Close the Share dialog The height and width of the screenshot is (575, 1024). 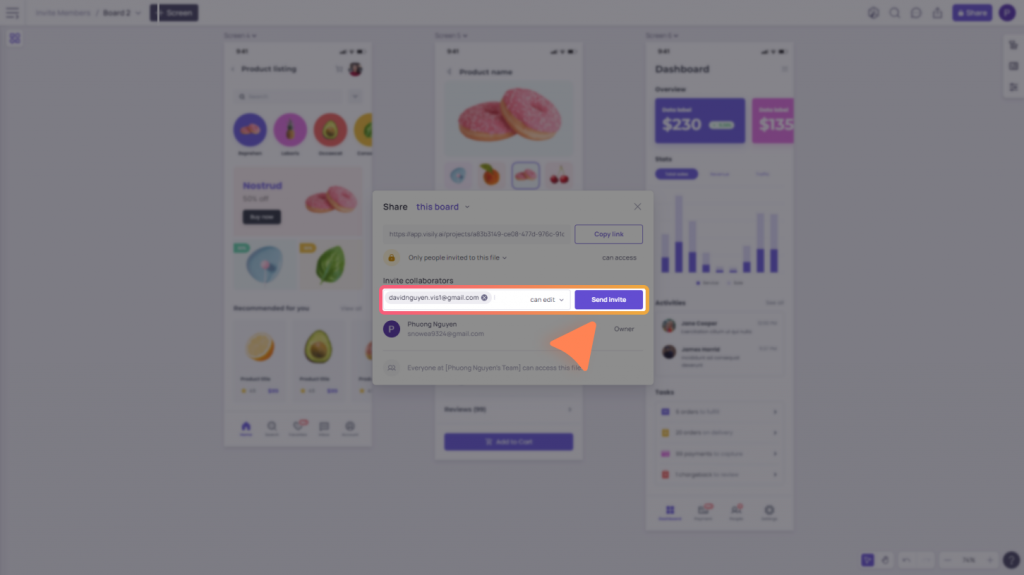coord(637,206)
